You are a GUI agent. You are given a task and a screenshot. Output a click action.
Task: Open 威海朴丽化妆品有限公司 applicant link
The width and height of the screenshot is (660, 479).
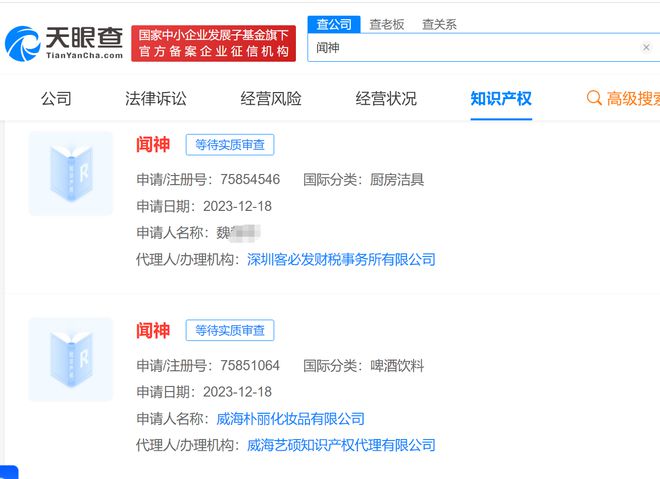click(x=290, y=418)
